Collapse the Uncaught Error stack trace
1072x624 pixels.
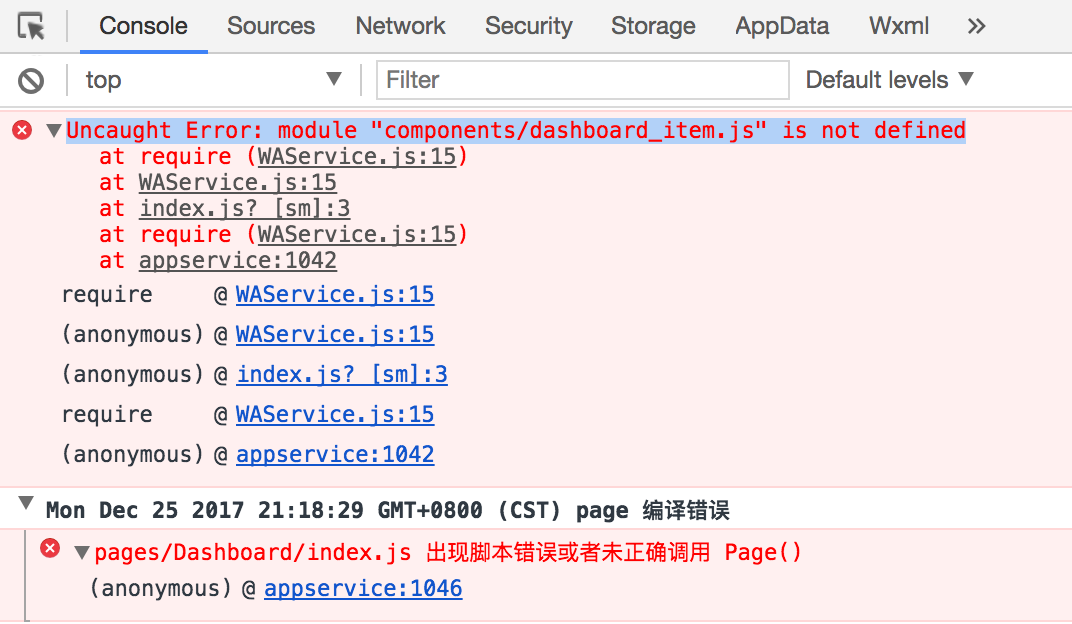(x=51, y=129)
